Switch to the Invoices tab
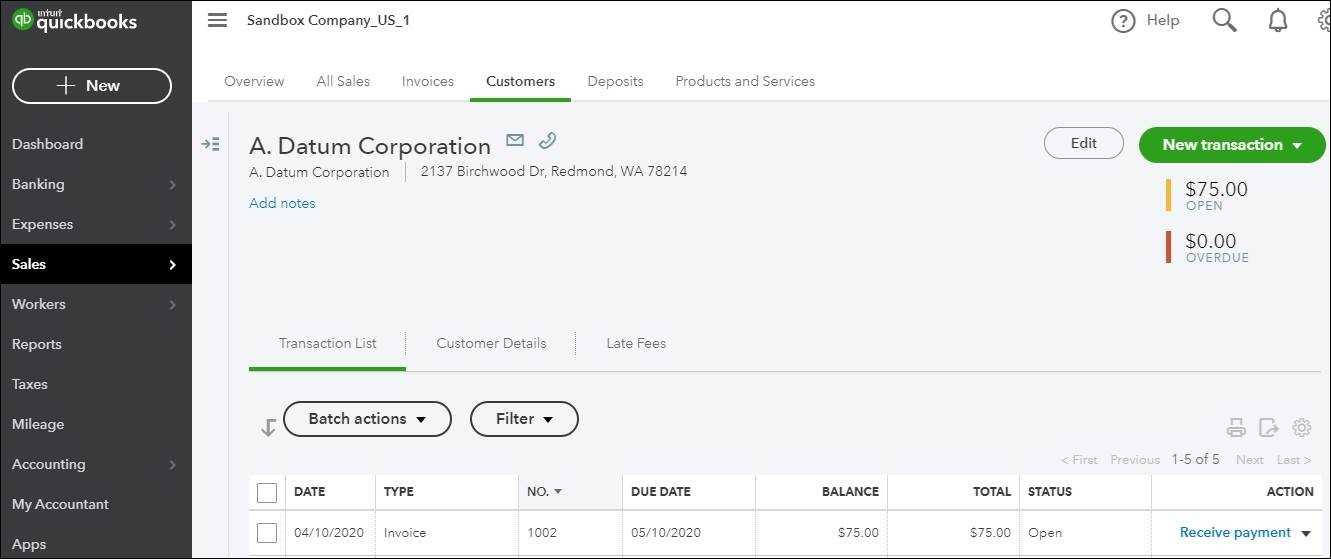 click(428, 81)
